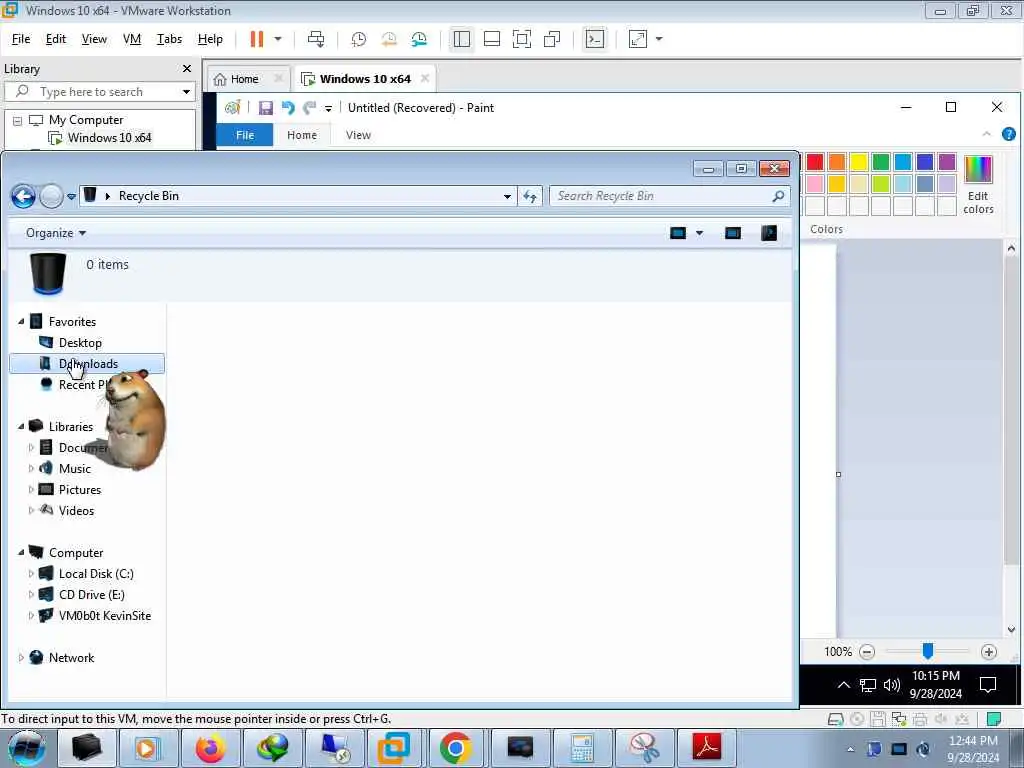This screenshot has height=768, width=1024.
Task: Select Windows 10 x64 in Library tree
Action: [109, 138]
